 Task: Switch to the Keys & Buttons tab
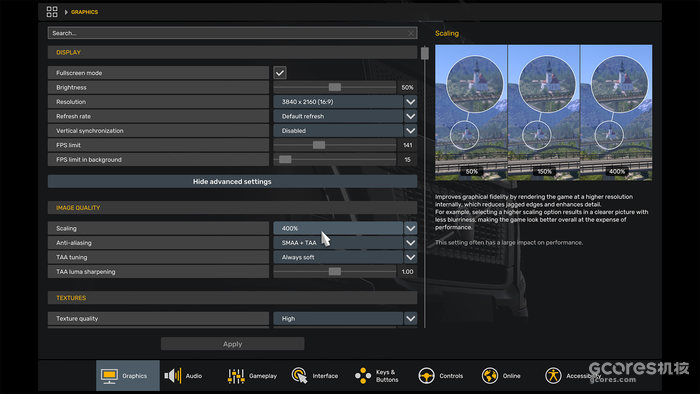(381, 376)
